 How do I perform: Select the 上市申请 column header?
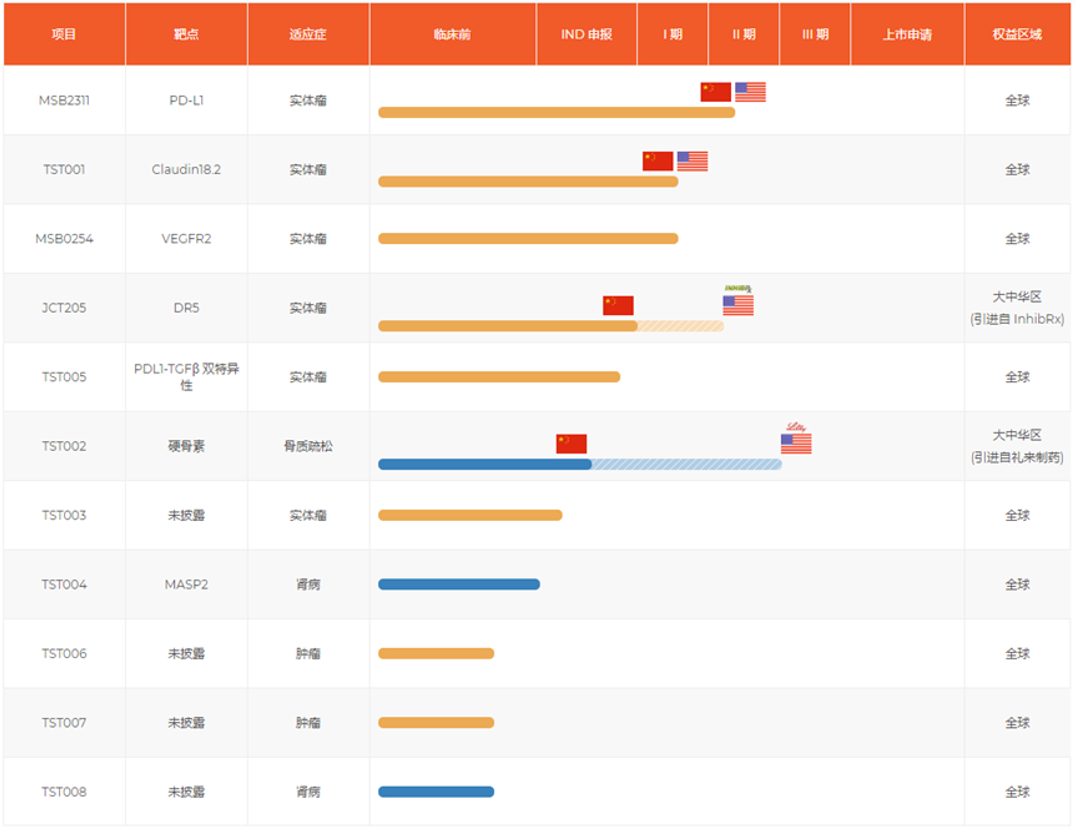[907, 34]
